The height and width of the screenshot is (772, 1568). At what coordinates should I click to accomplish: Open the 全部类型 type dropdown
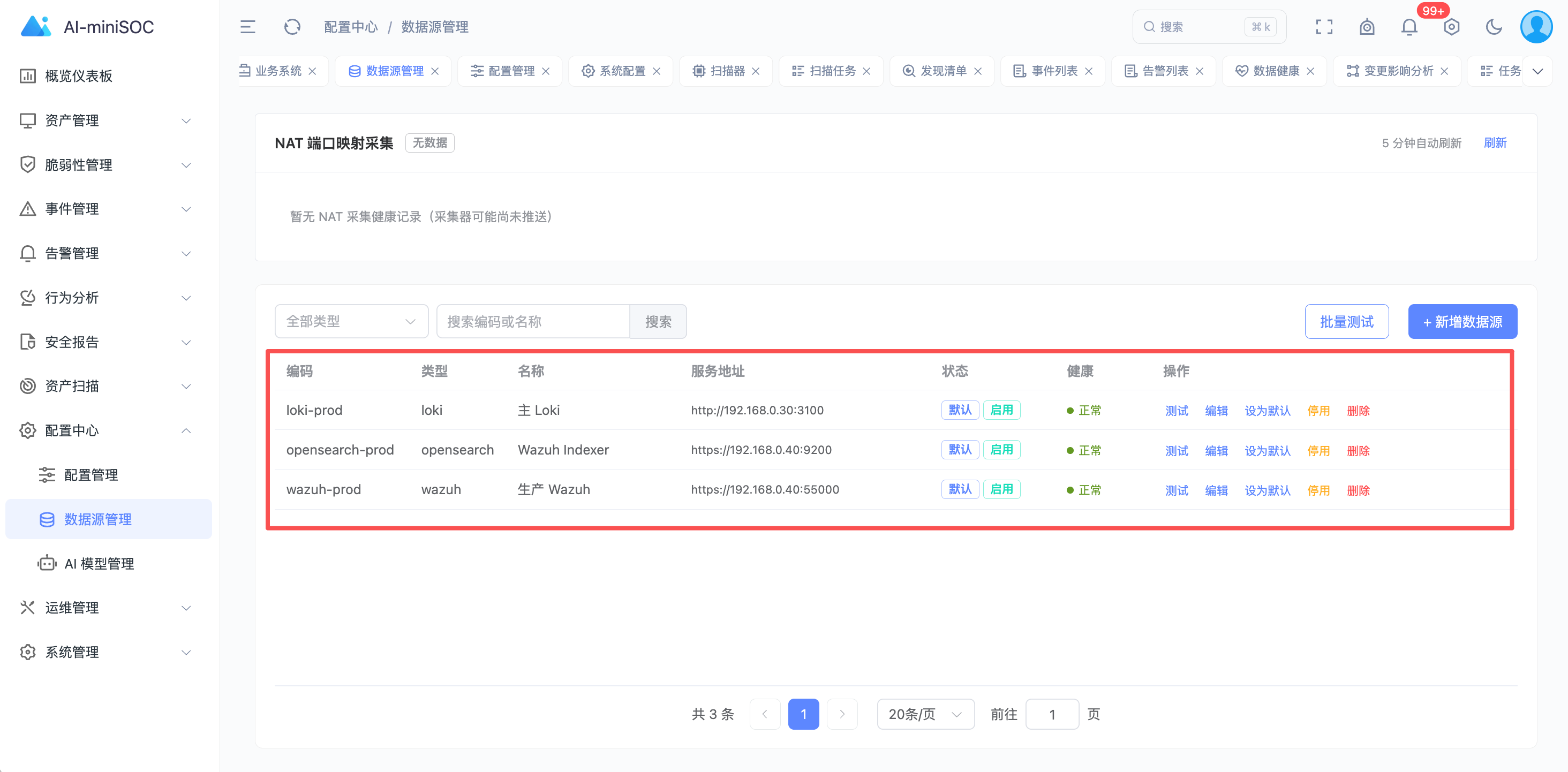point(351,321)
